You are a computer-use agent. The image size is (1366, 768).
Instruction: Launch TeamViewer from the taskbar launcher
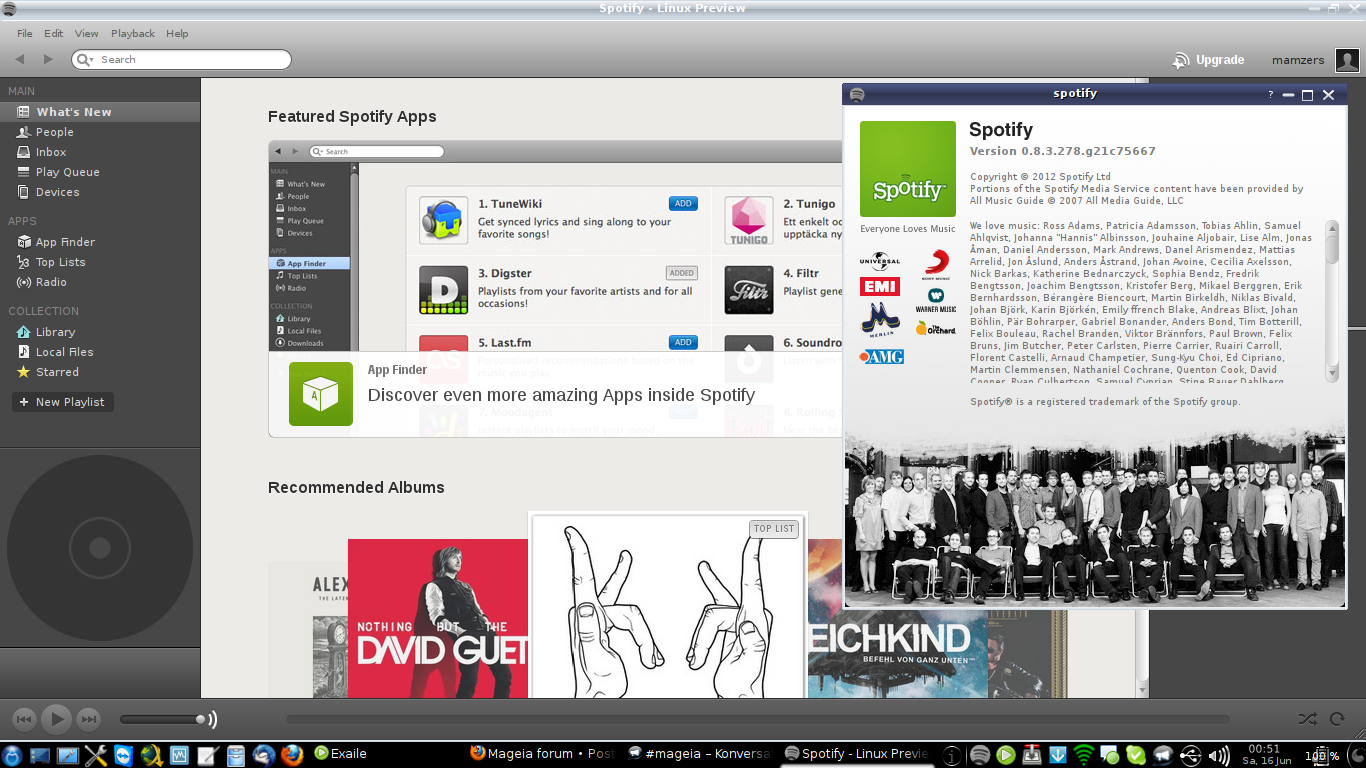click(123, 755)
